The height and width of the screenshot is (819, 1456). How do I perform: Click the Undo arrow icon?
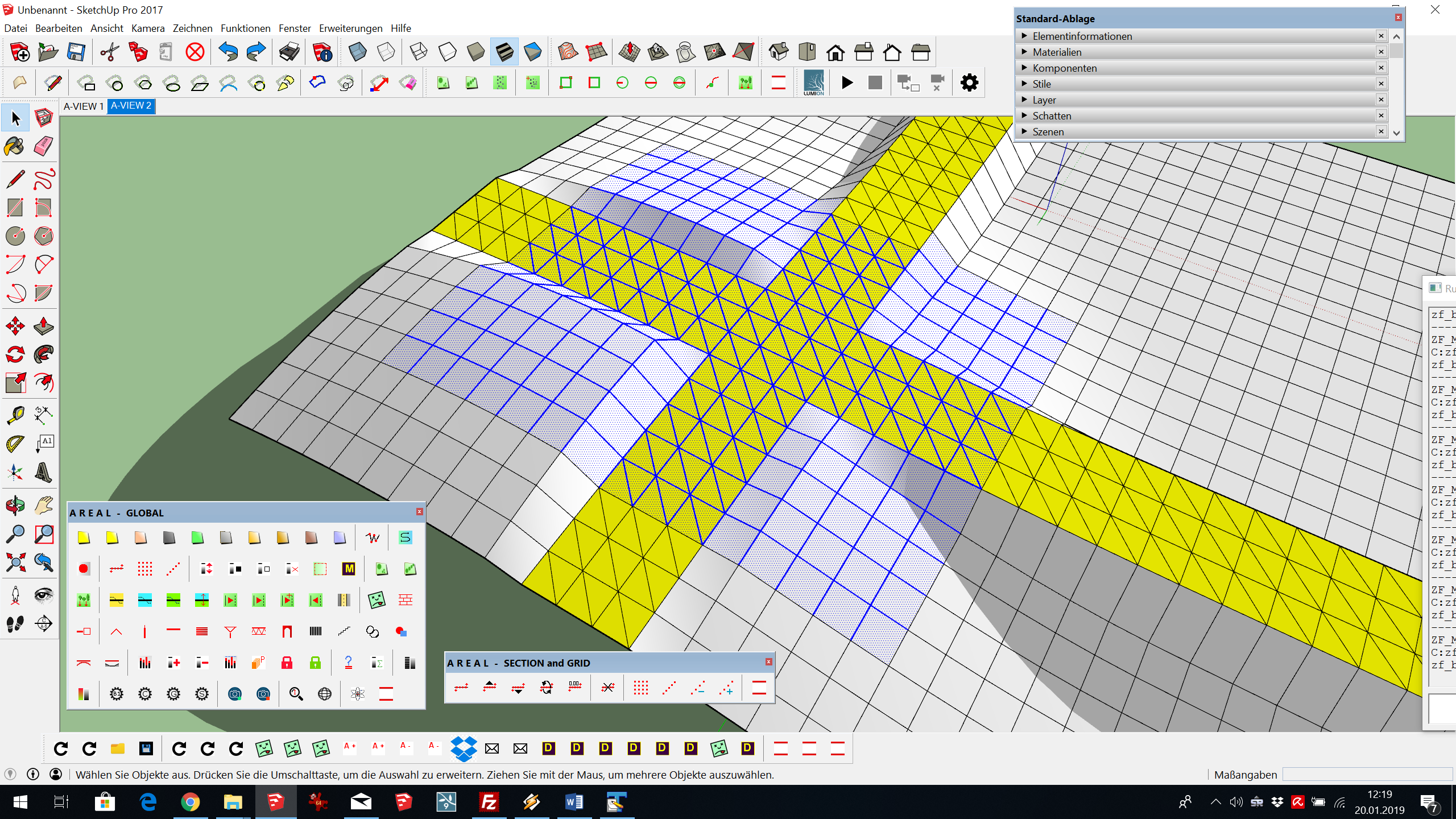pyautogui.click(x=228, y=52)
